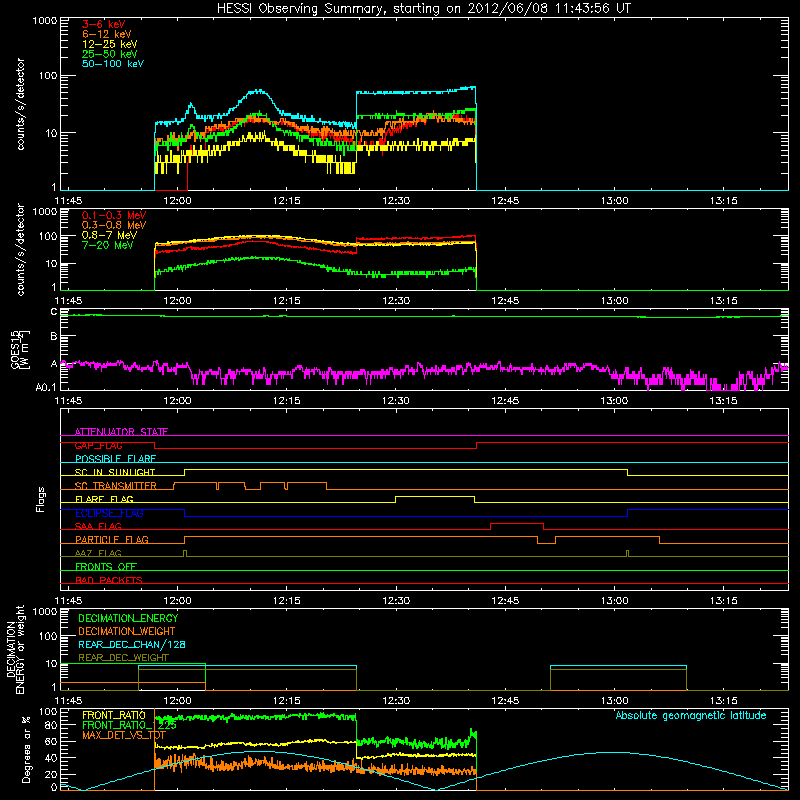Click the DECIMATION_ENERGY legend label
The height and width of the screenshot is (800, 800).
pos(128,618)
